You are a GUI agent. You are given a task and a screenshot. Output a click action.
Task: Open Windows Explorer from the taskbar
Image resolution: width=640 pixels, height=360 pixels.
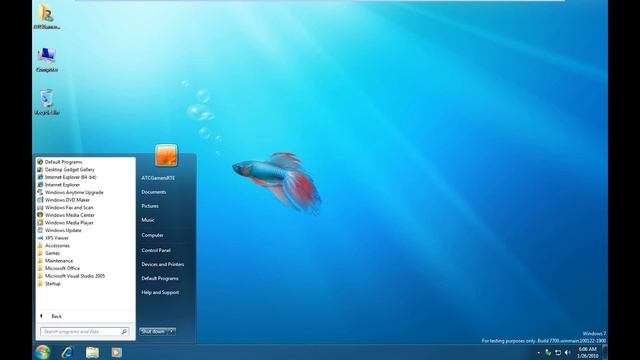92,352
